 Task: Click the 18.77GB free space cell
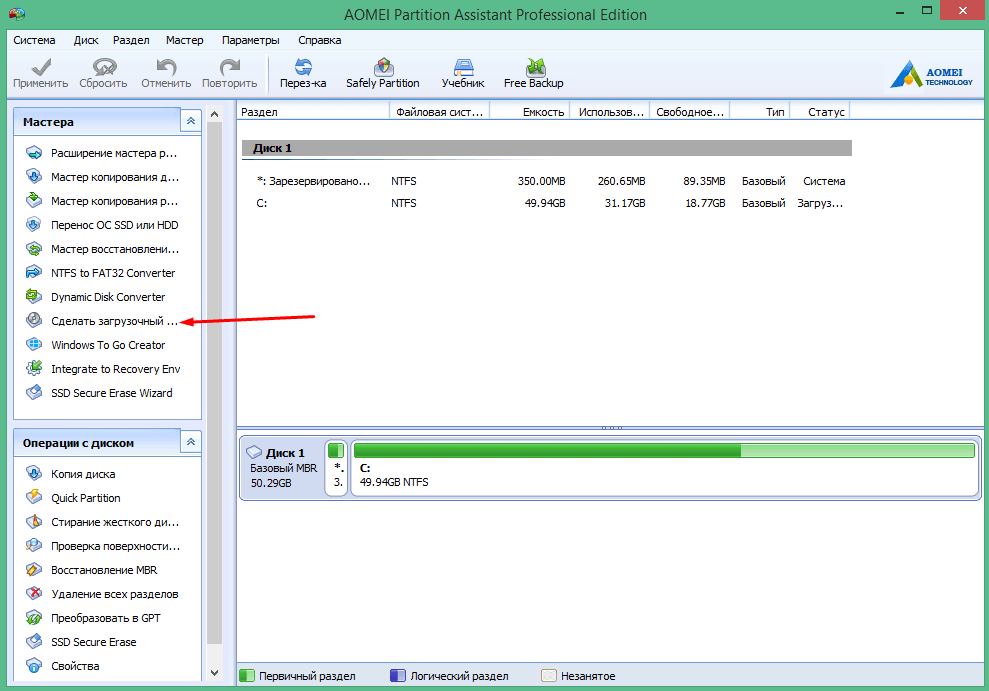[x=705, y=203]
